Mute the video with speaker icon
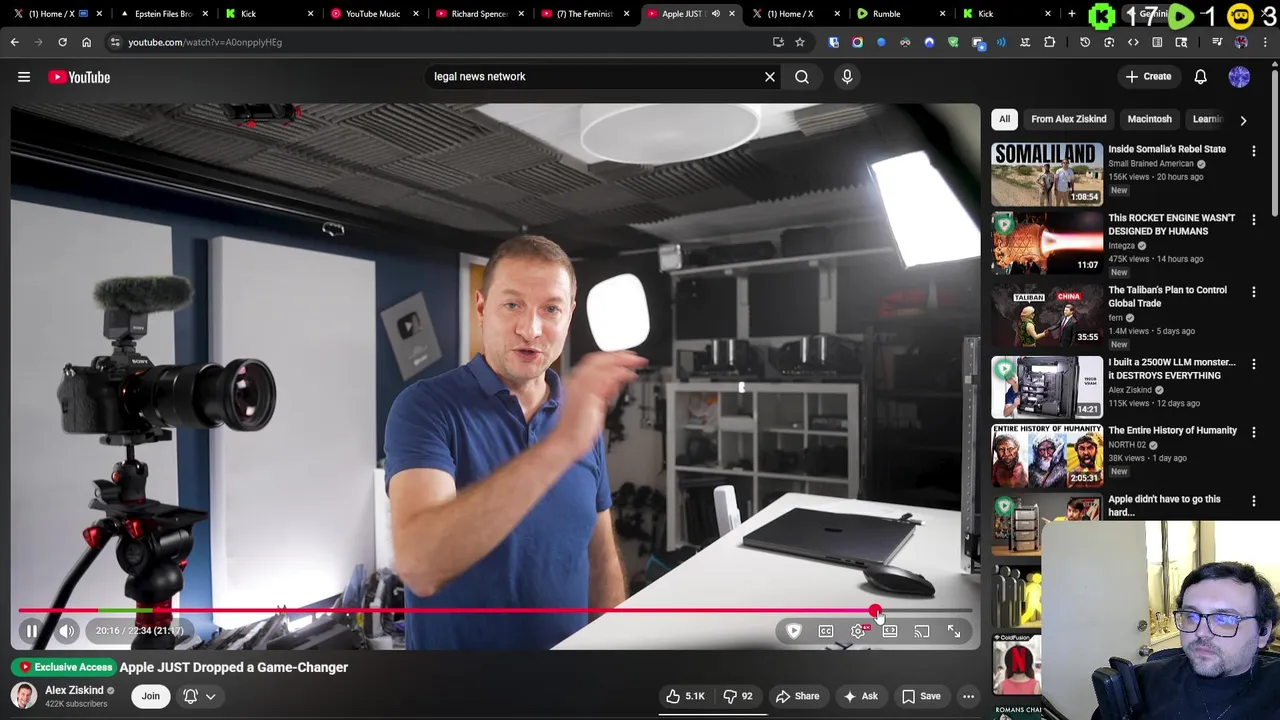 pos(67,631)
